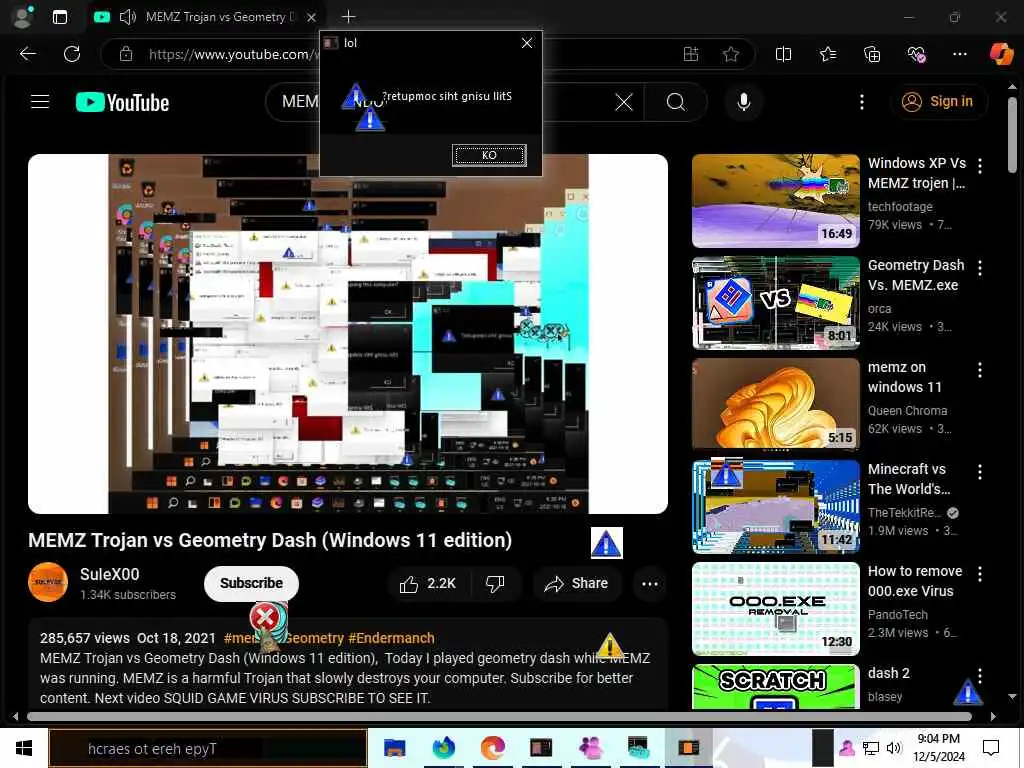
Task: Open menu for How to remove 000.exe video
Action: [x=980, y=574]
